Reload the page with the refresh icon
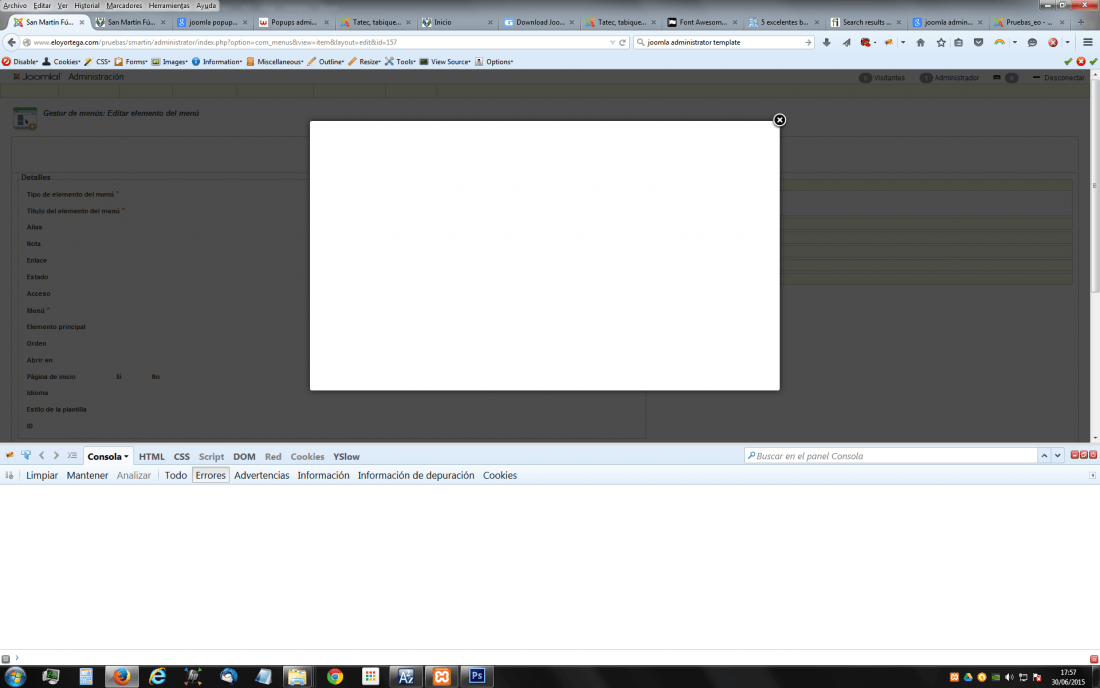The image size is (1100, 688). coord(622,42)
